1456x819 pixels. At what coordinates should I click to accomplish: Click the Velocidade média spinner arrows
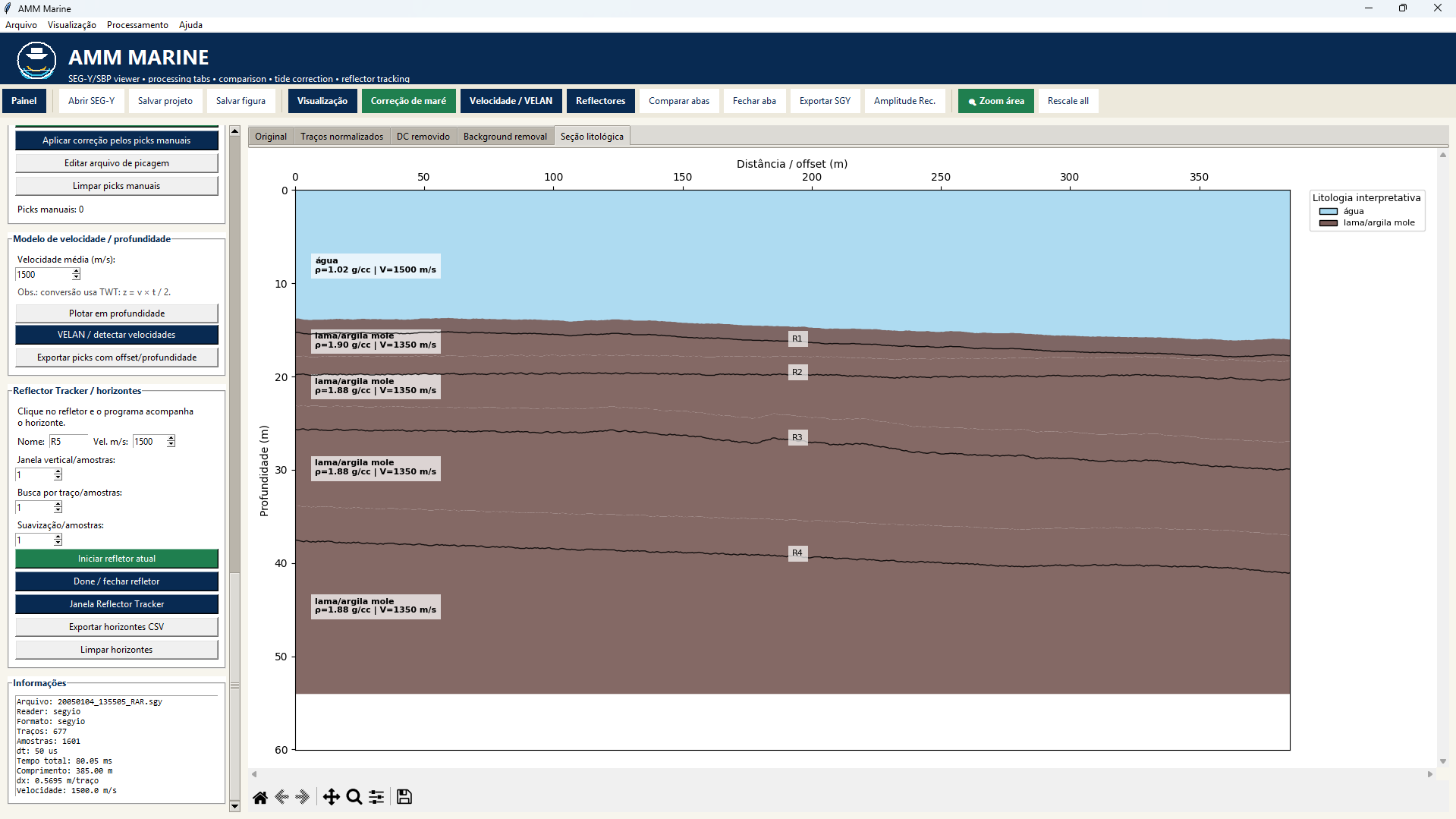point(76,275)
